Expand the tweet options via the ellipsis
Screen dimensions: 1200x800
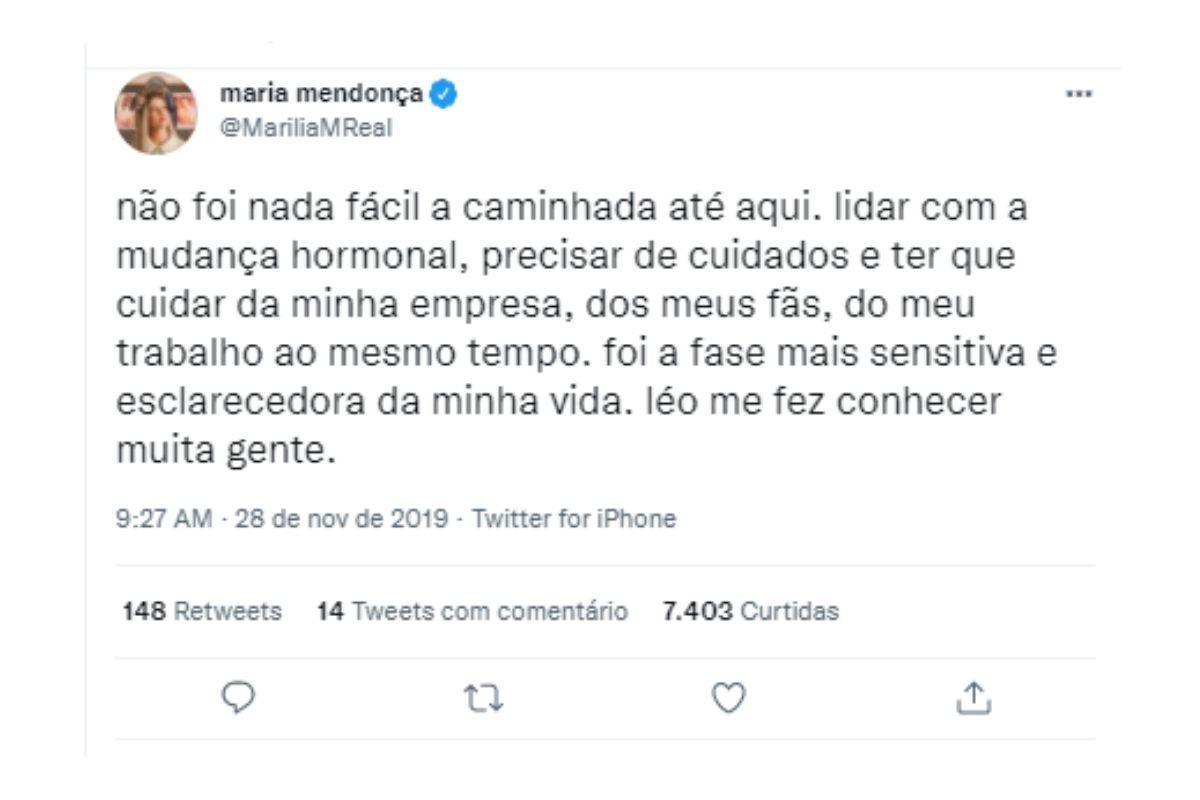[x=1078, y=92]
